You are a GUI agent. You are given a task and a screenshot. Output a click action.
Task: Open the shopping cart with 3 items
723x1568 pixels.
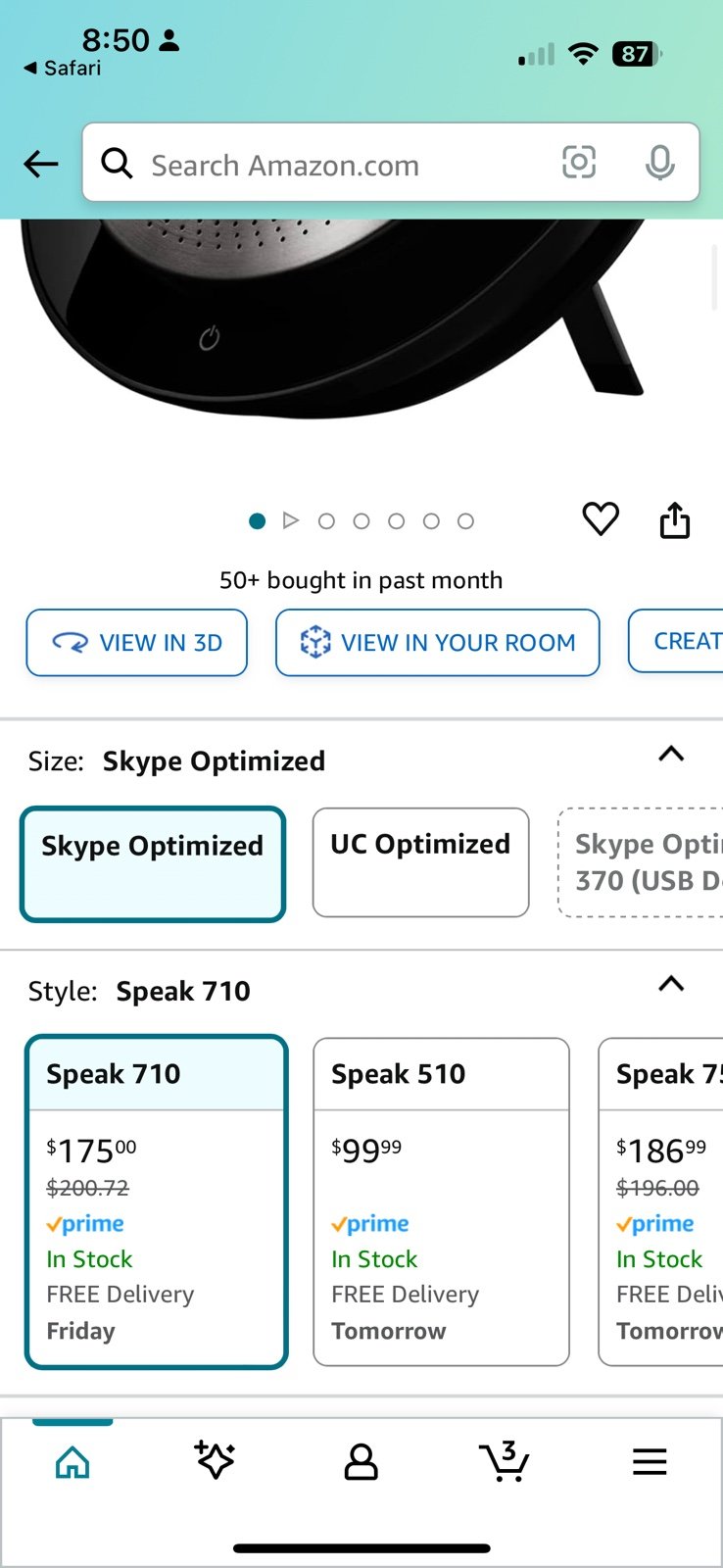[505, 1461]
